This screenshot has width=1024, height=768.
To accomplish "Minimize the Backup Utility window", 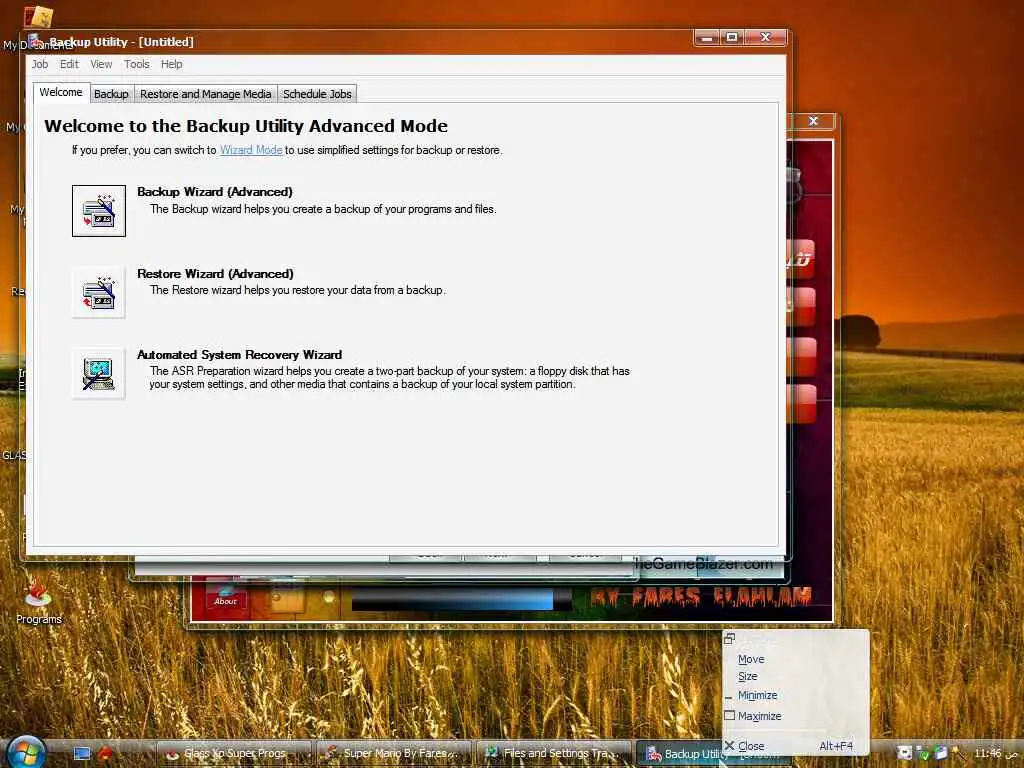I will tap(707, 38).
